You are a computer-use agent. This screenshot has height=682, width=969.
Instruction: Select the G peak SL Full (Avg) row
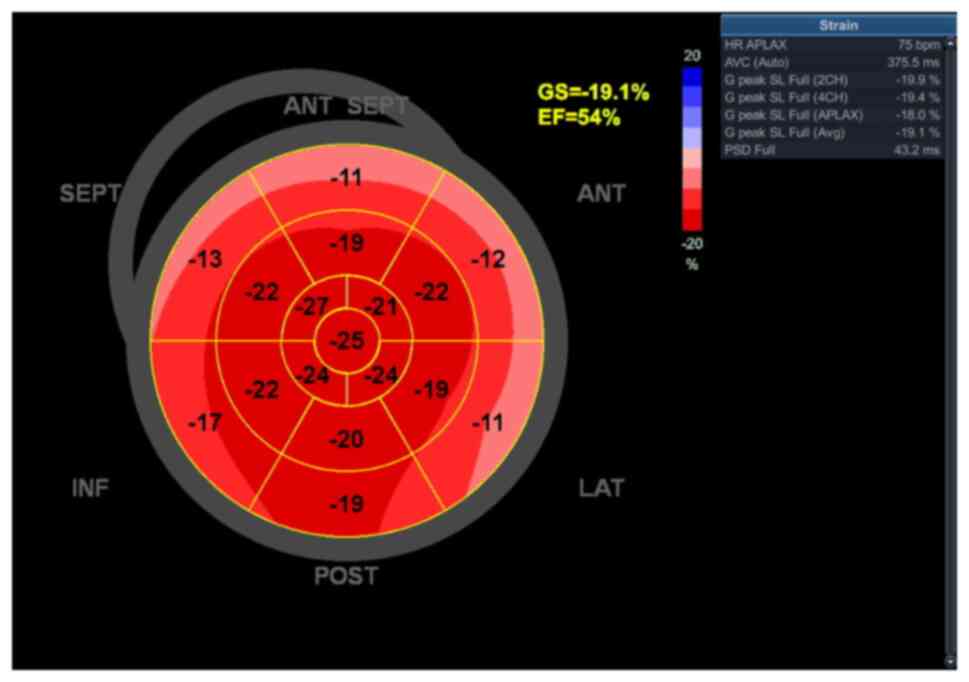tap(832, 132)
